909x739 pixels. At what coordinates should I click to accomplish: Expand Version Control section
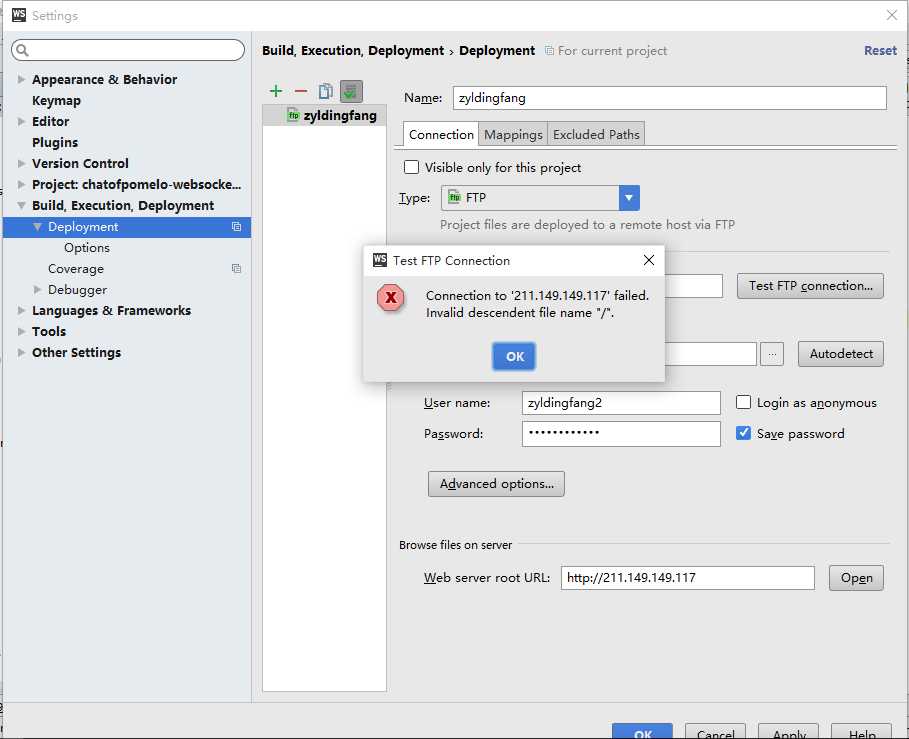point(21,163)
